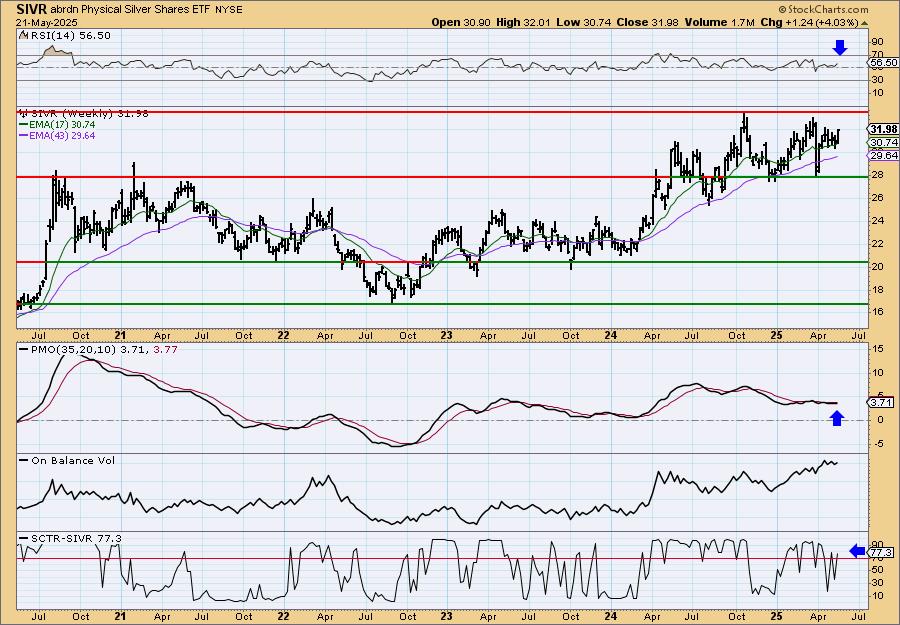This screenshot has height=625, width=900.
Task: Click the EMA(17) 30.74 legend text
Action: click(x=63, y=125)
